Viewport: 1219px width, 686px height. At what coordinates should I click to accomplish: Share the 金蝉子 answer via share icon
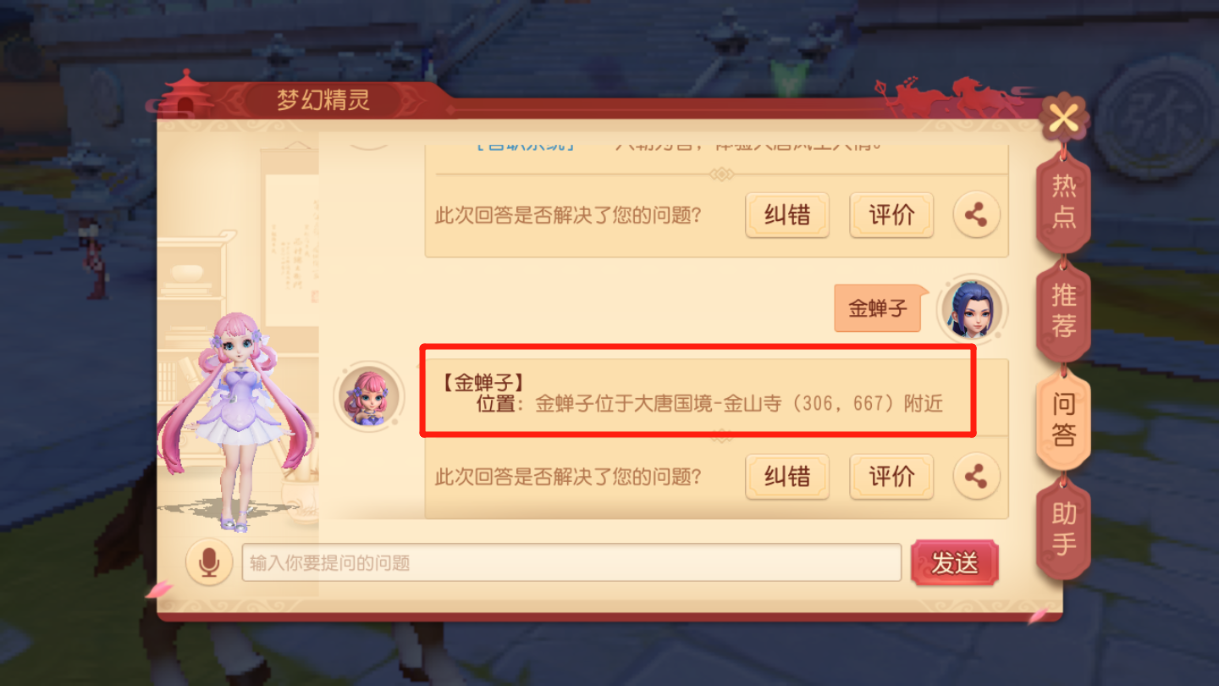point(976,477)
